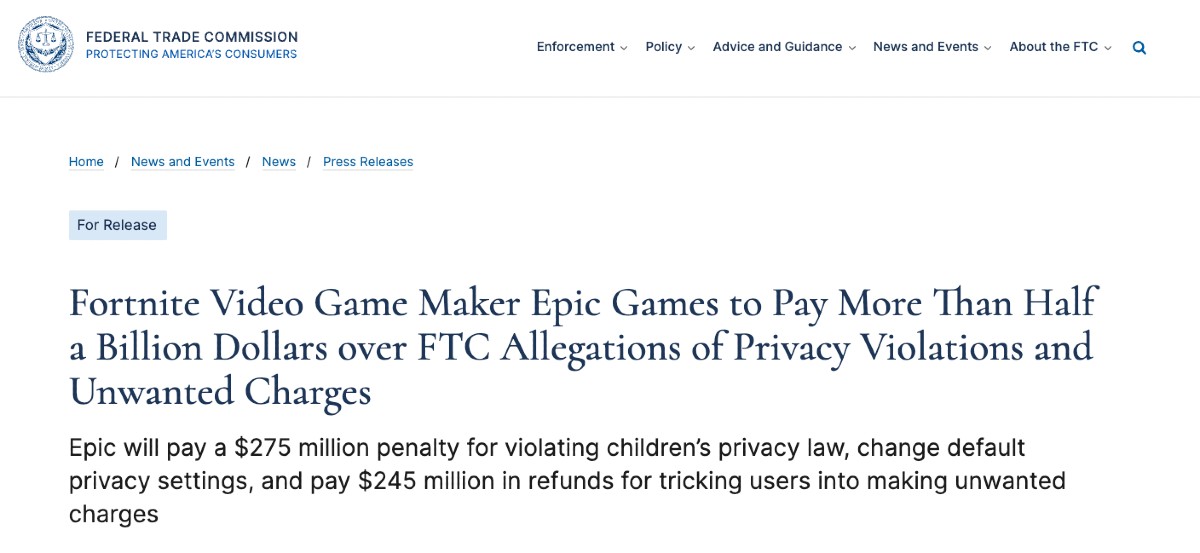This screenshot has height=553, width=1200.
Task: Open the Advice and Guidance menu
Action: [x=777, y=47]
